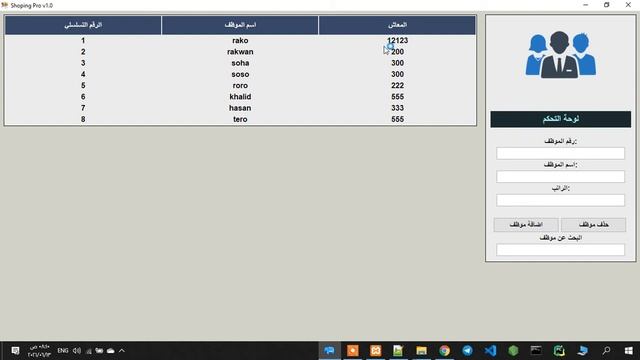Click the battery tray icon
The image size is (640, 360).
click(99, 351)
